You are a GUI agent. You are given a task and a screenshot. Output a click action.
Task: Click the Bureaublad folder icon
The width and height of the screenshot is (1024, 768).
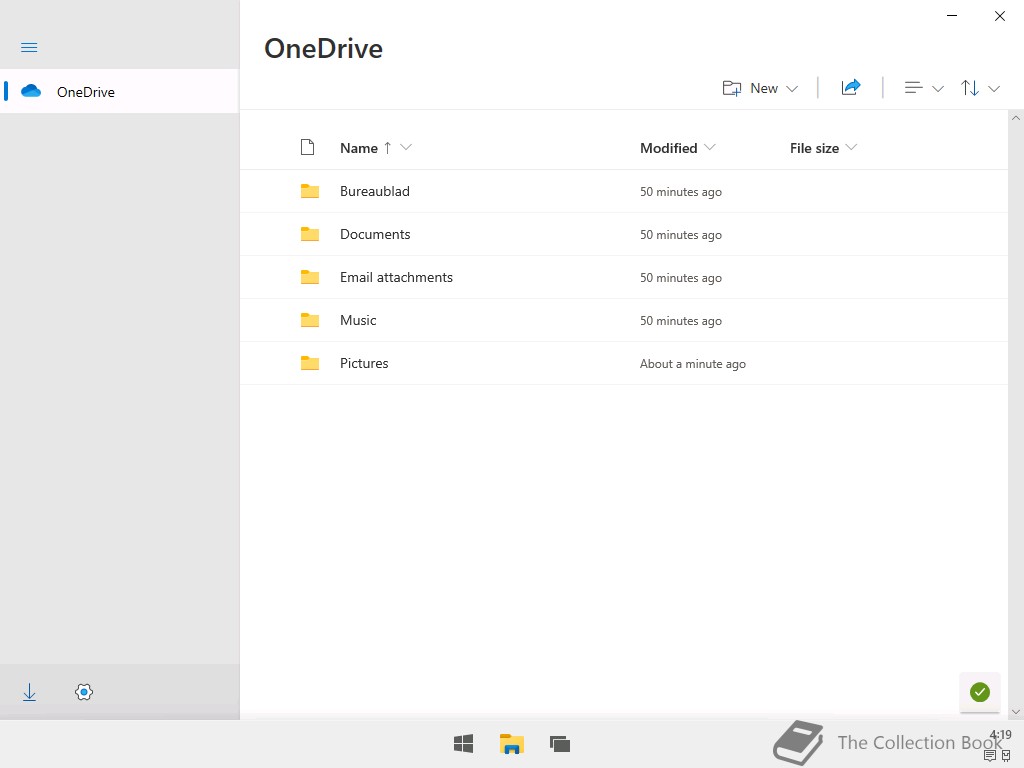[x=310, y=191]
